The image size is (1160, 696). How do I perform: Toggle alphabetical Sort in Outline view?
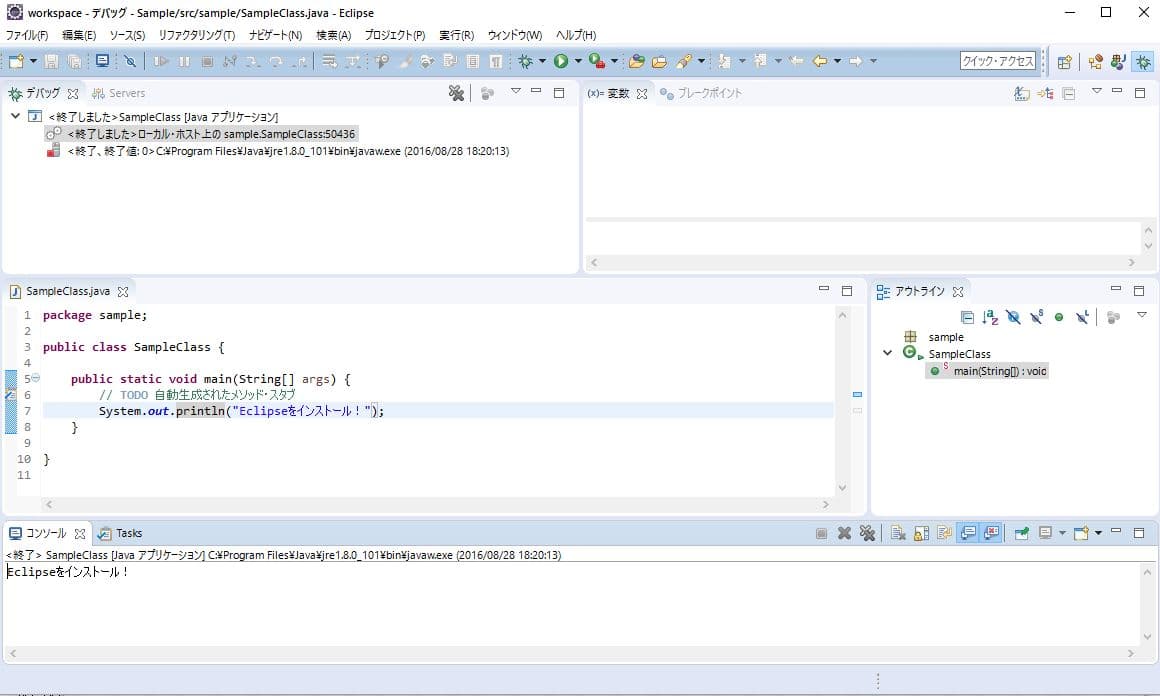coord(990,317)
